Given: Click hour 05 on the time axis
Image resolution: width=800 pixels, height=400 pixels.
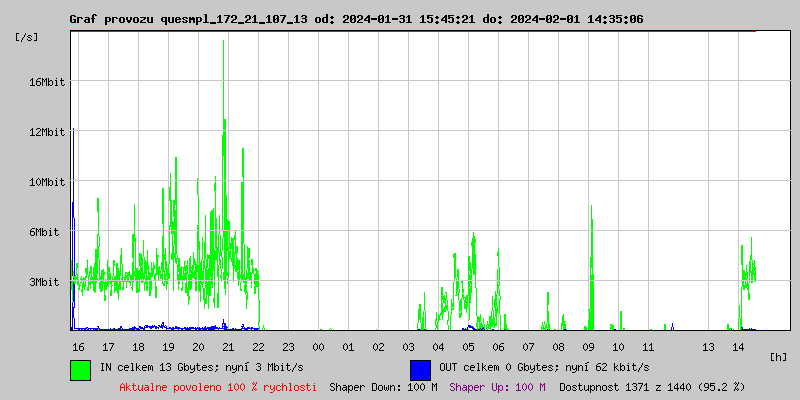Looking at the screenshot, I should (468, 347).
